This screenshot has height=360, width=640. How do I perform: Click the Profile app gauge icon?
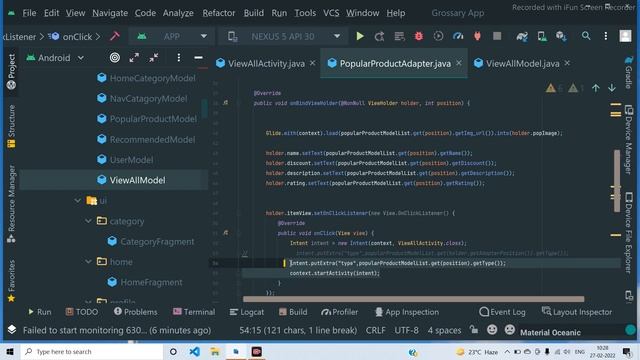point(458,36)
